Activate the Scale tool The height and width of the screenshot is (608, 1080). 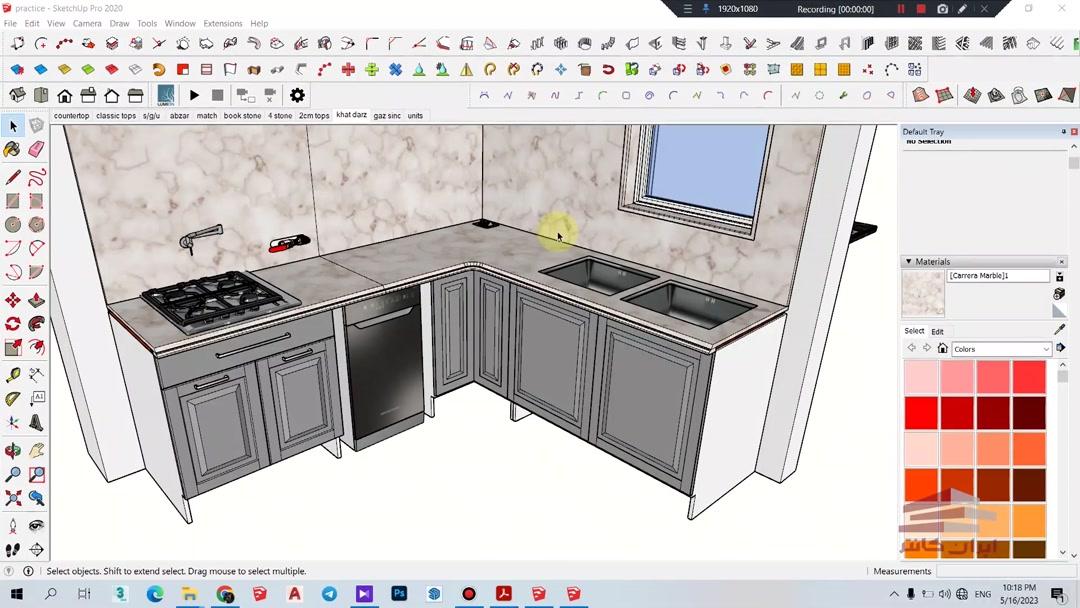13,347
